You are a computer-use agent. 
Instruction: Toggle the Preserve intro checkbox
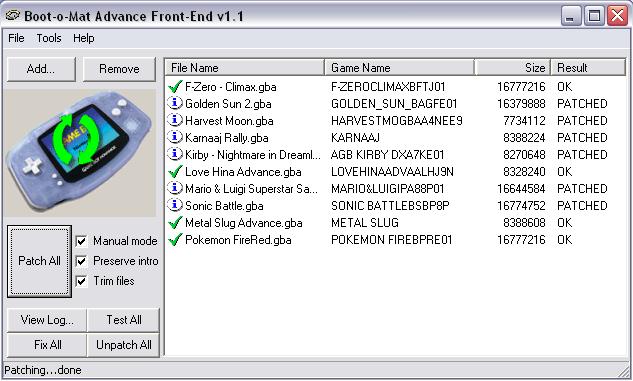click(81, 261)
